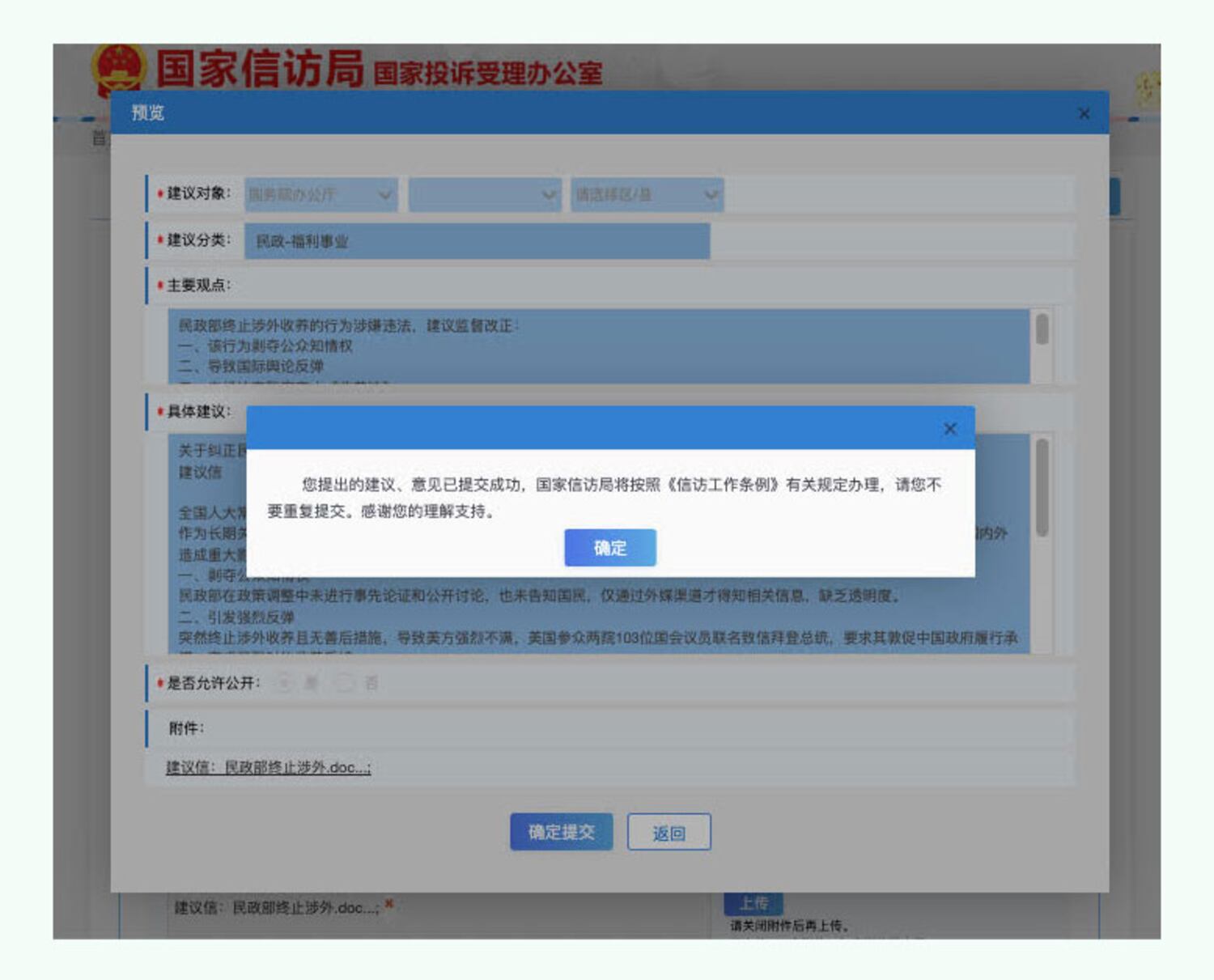Viewport: 1214px width, 980px height.
Task: Click the 国家投诉受理办公室 header subtitle
Action: coord(488,74)
